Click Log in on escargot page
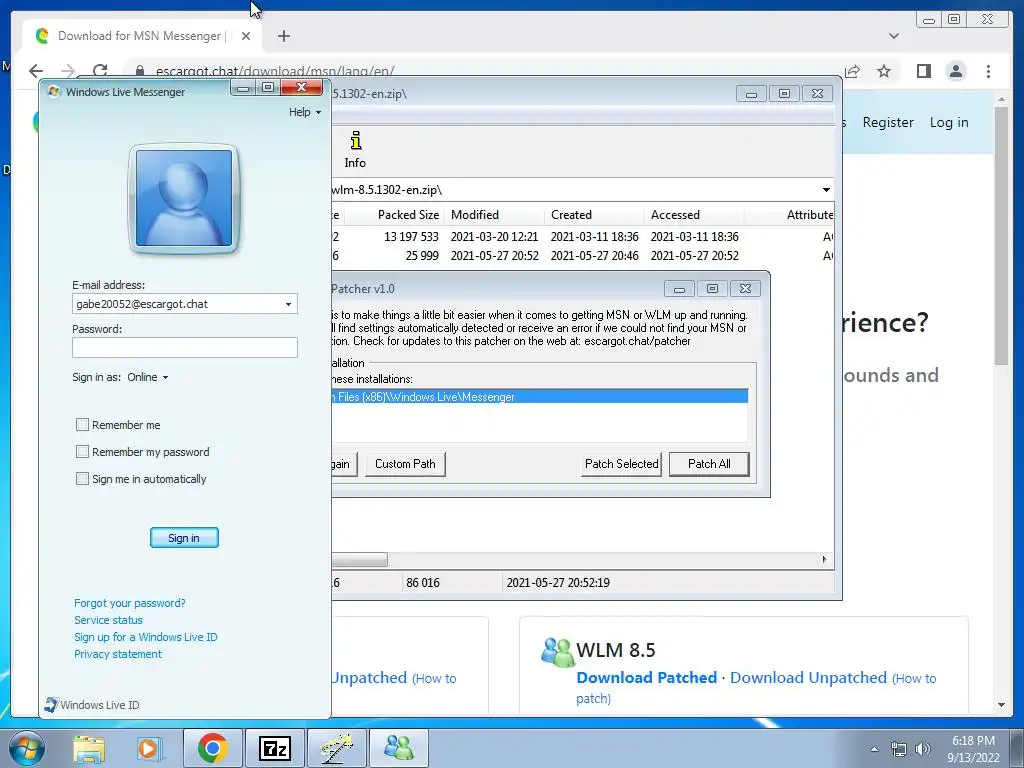1024x768 pixels. click(949, 122)
